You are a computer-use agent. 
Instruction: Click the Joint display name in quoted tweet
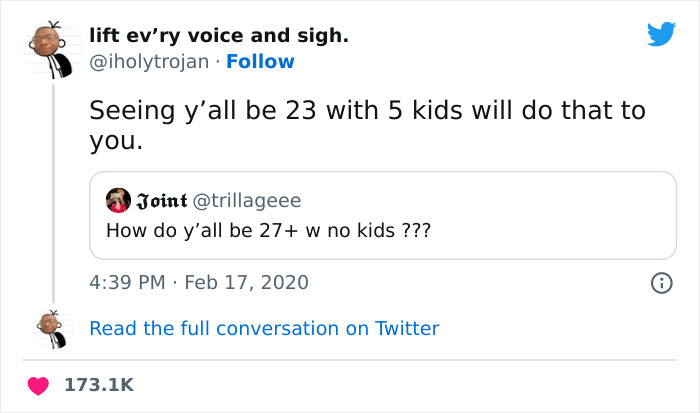160,200
